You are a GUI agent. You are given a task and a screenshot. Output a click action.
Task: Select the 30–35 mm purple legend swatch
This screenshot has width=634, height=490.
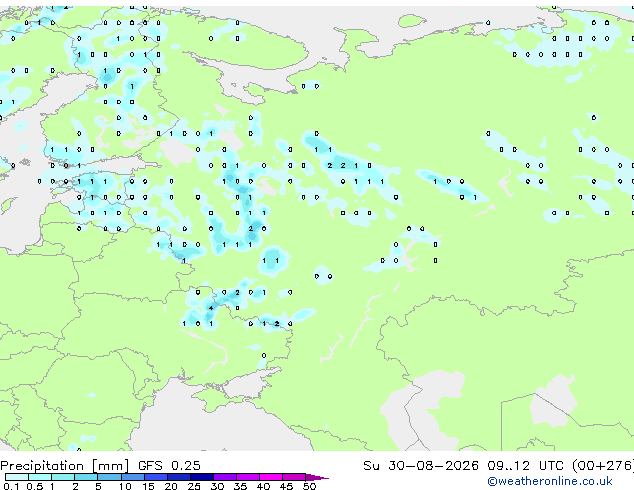224,477
